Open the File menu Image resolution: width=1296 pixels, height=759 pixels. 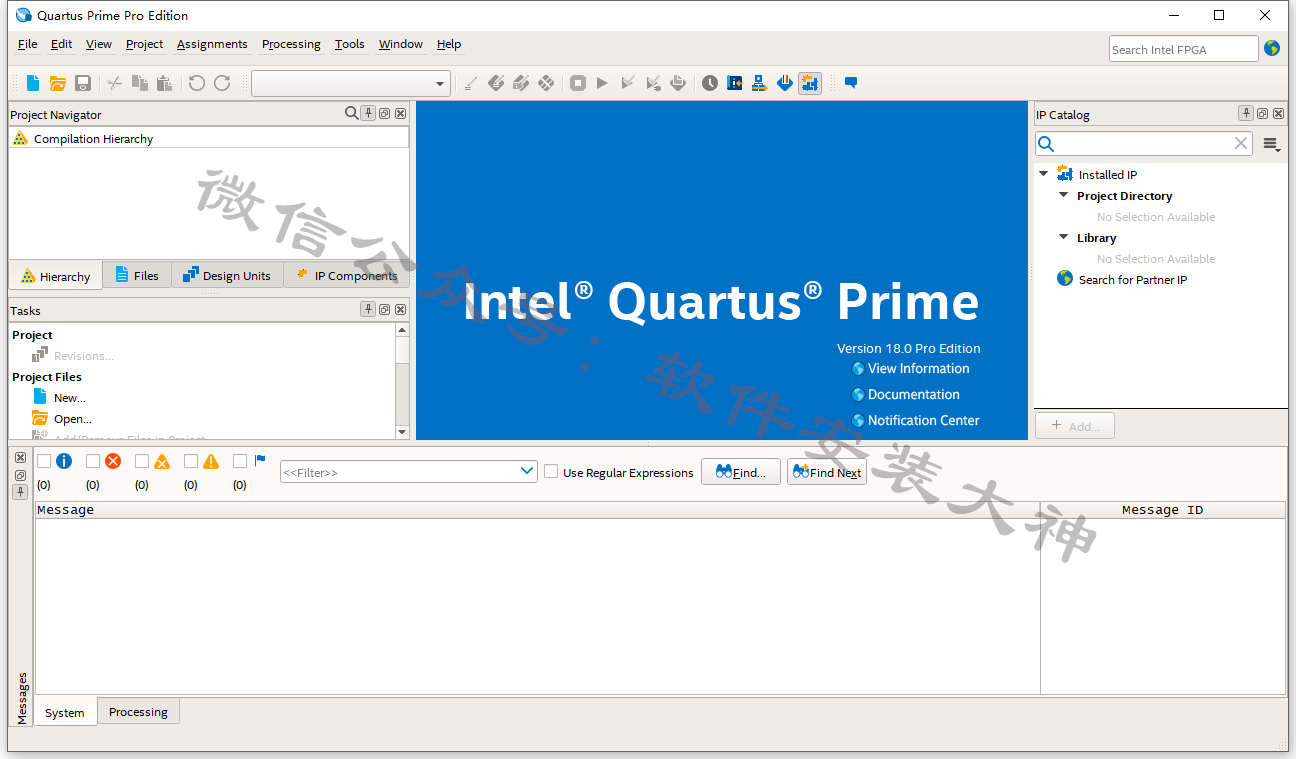point(28,44)
